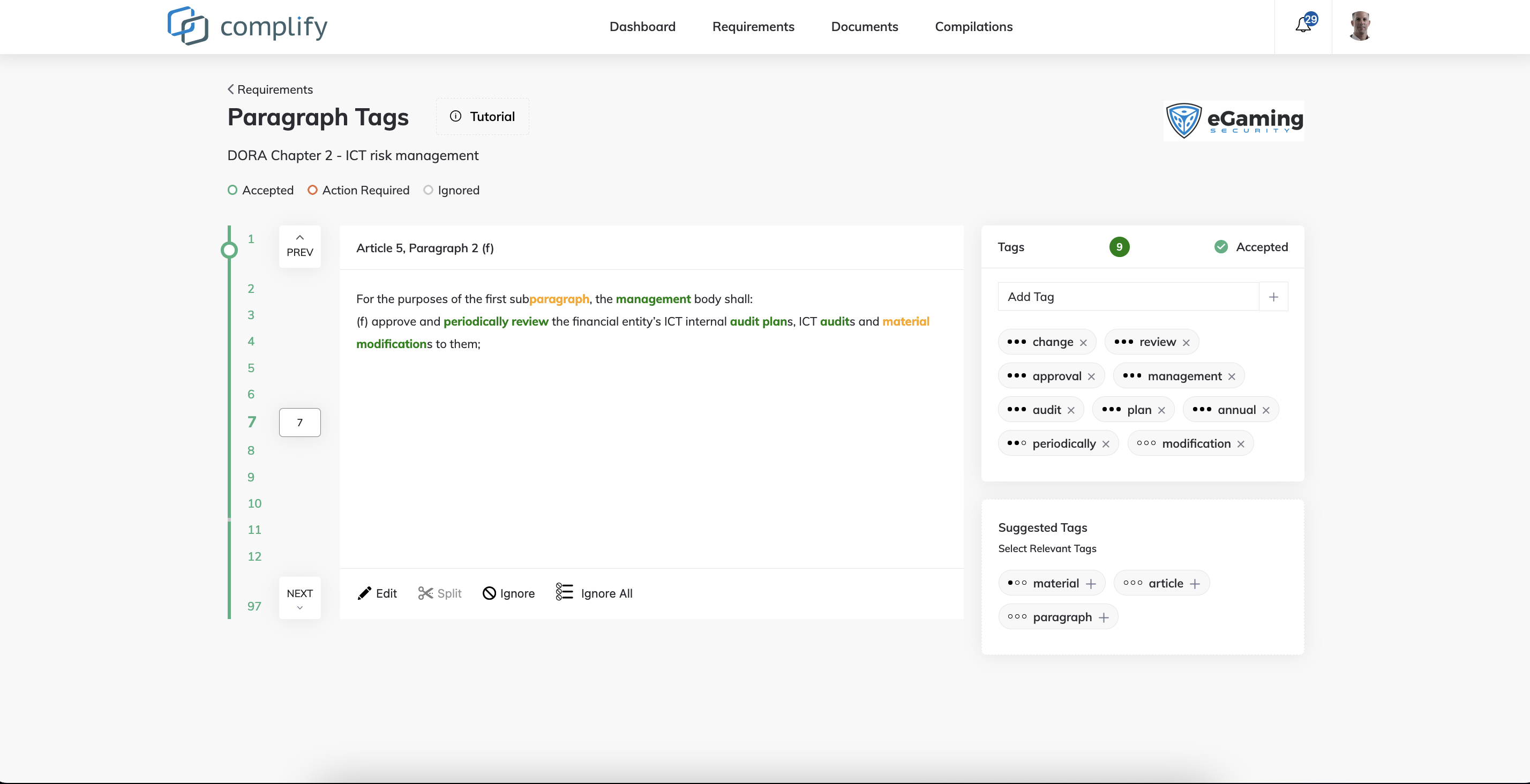Click the Ignore prohibition icon
This screenshot has height=784, width=1530.
click(489, 593)
